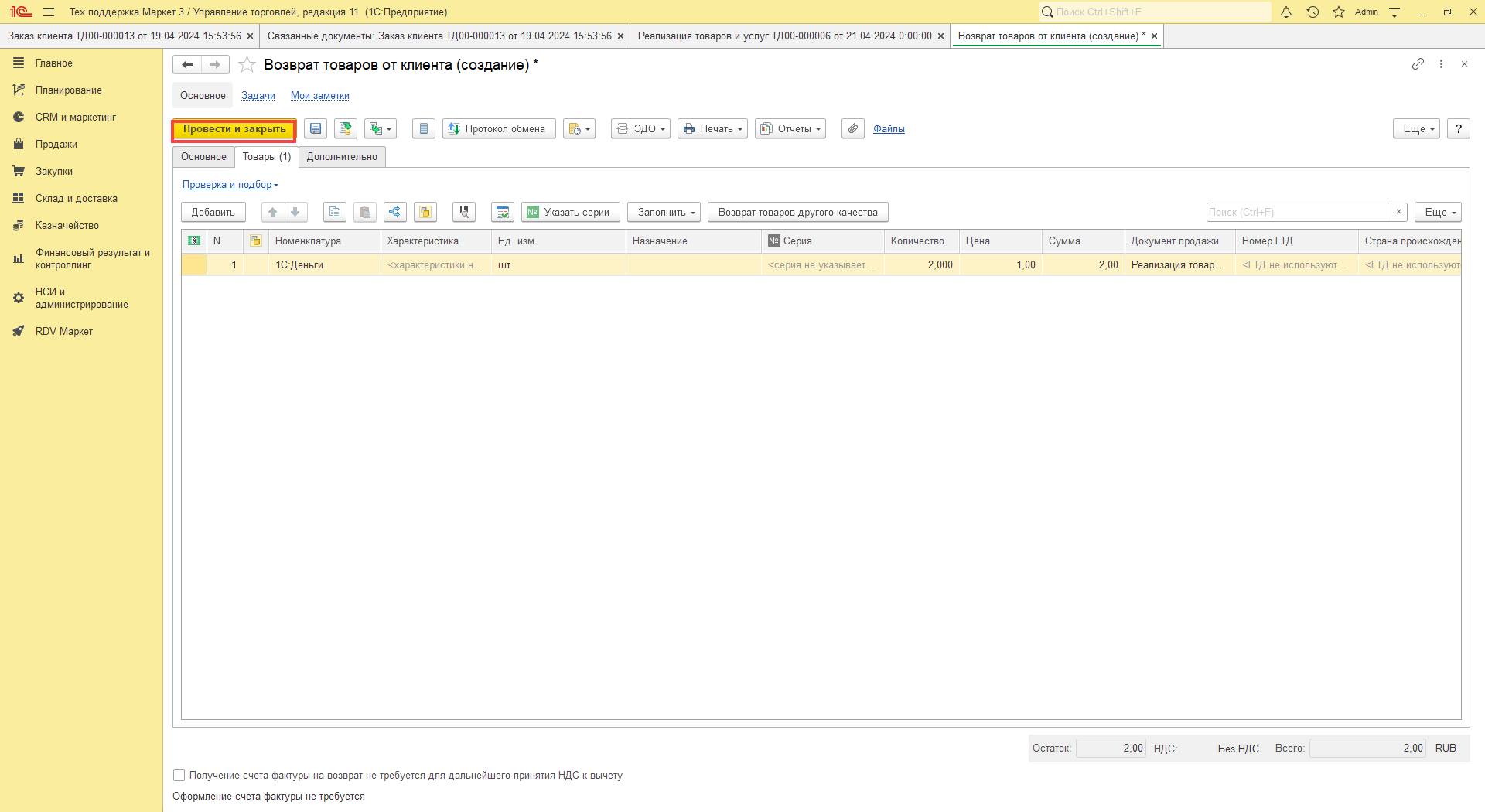Open the Файлы link

pyautogui.click(x=889, y=129)
